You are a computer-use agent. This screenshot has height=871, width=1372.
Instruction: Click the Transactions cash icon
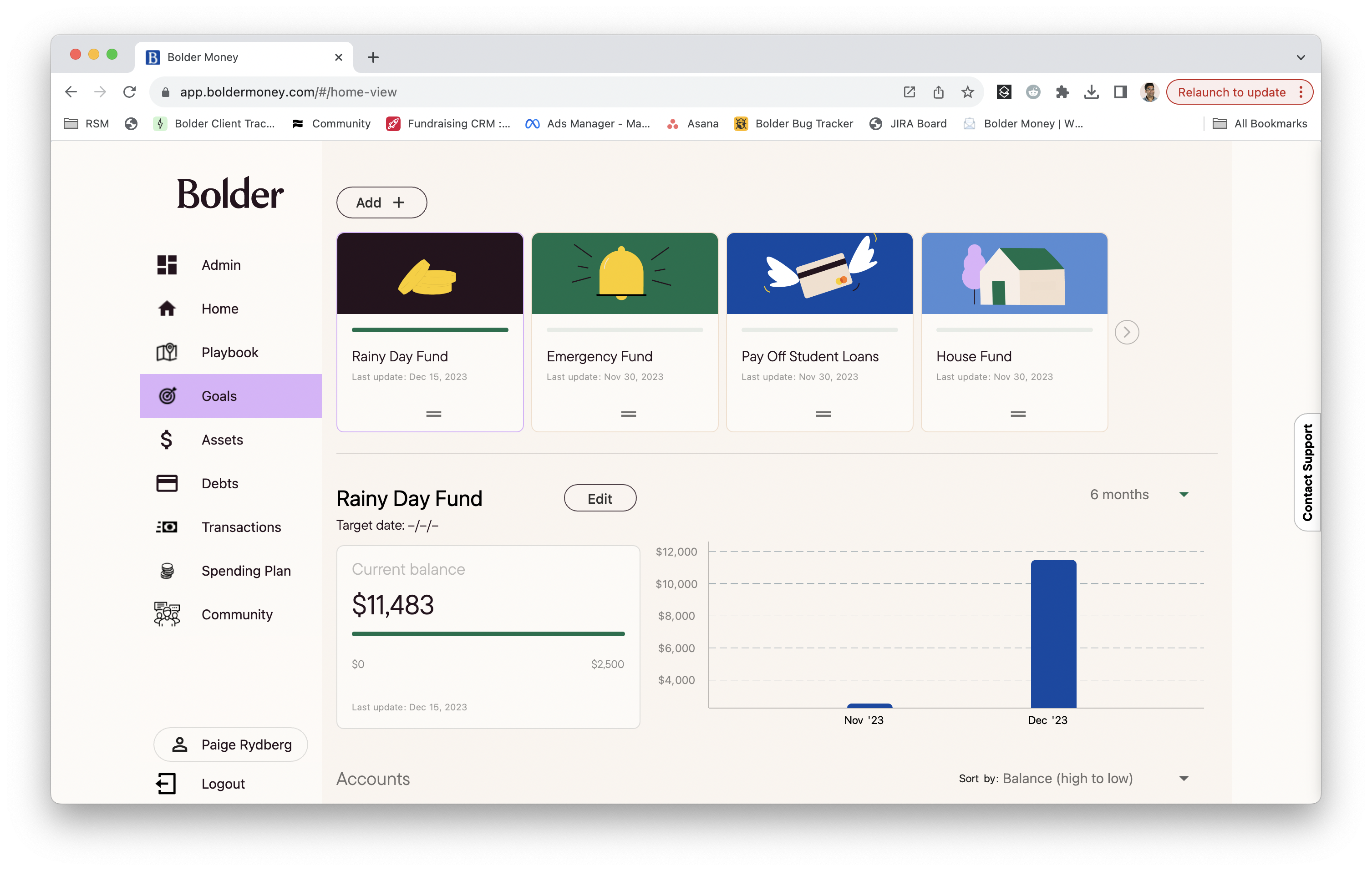point(166,527)
